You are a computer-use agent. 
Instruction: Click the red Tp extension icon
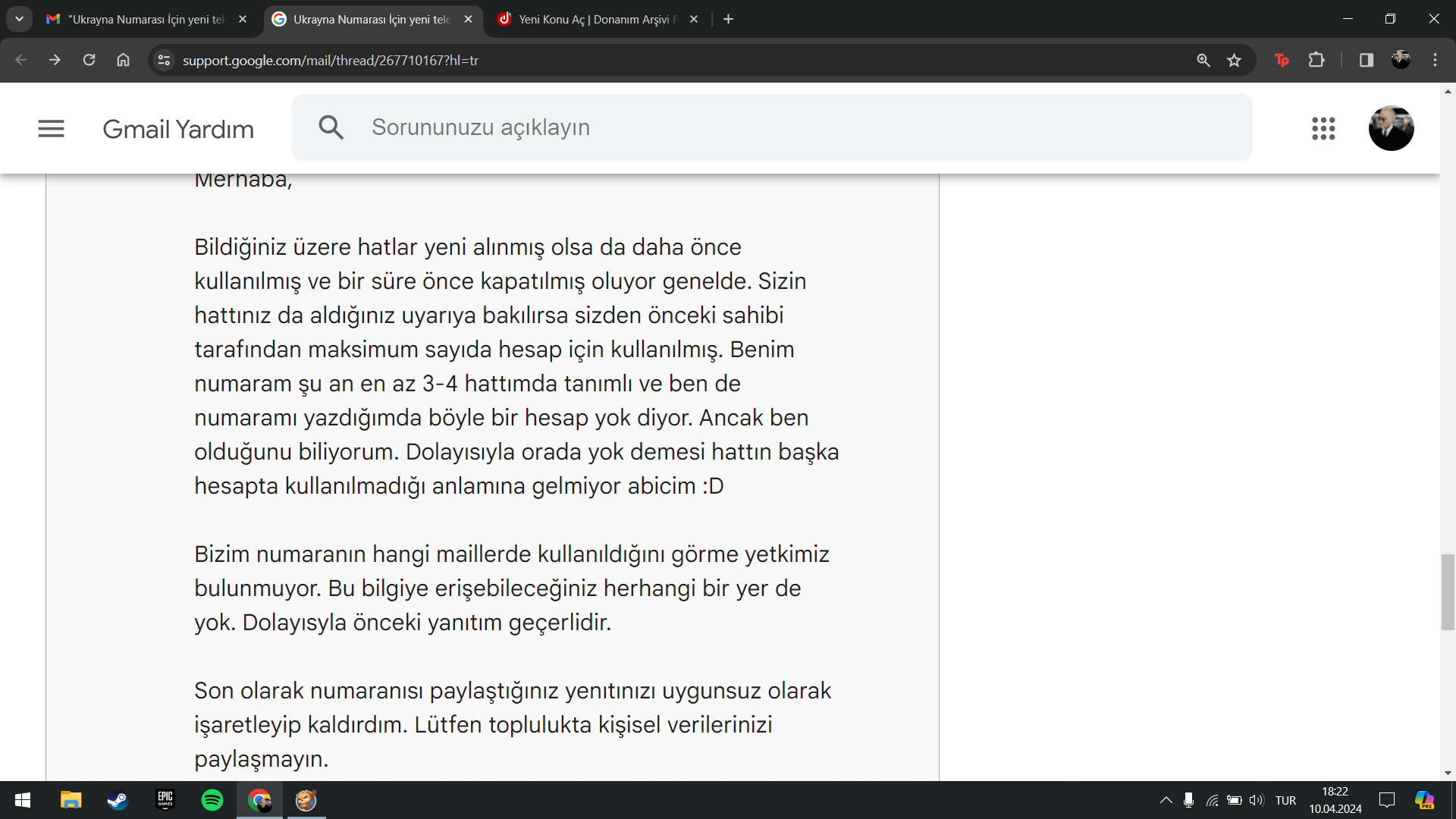coord(1282,60)
